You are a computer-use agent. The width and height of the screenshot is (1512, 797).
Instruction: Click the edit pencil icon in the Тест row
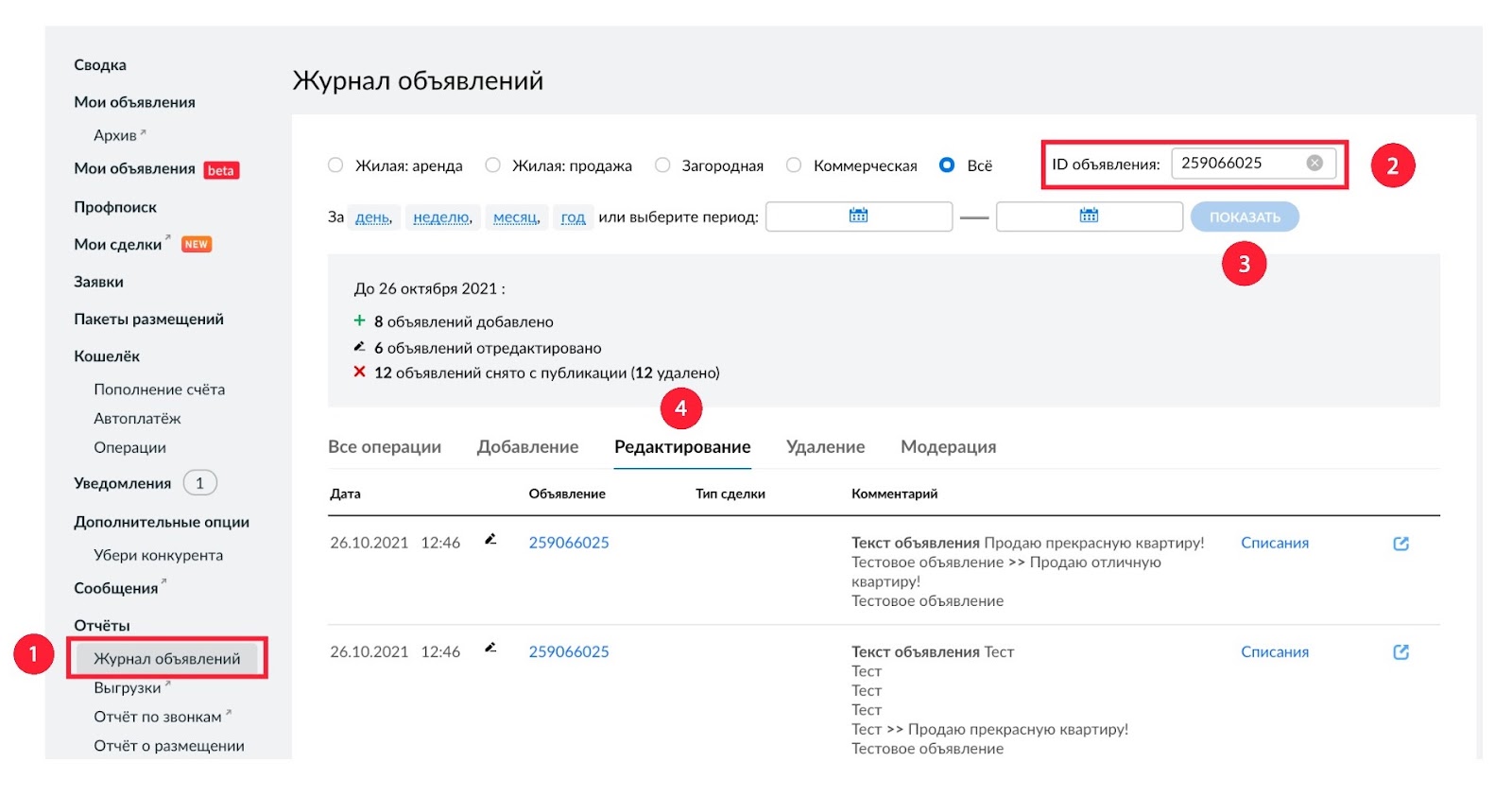point(490,649)
